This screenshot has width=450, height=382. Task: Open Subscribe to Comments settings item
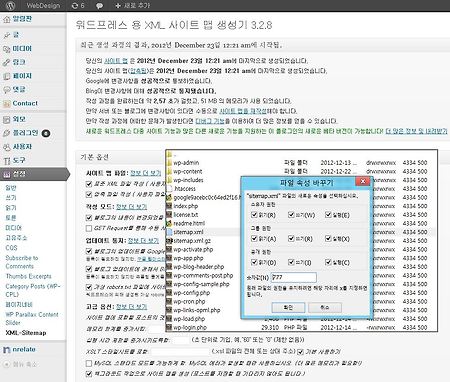(22, 262)
